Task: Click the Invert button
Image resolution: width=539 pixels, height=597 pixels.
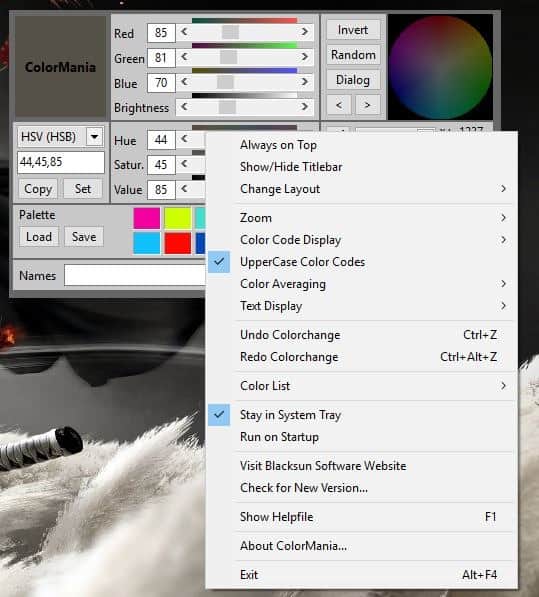Action: (353, 30)
